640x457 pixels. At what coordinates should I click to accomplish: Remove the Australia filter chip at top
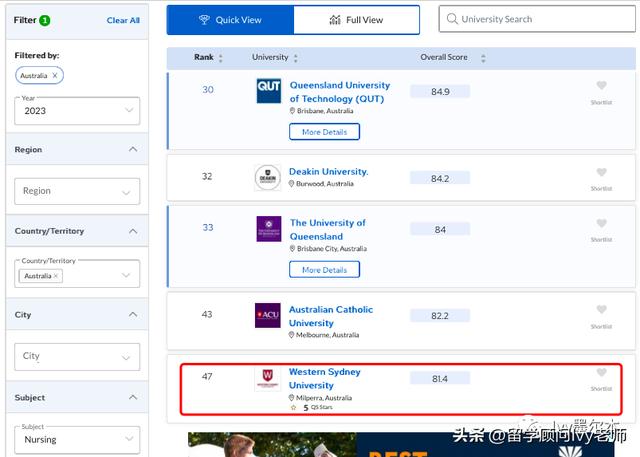click(x=55, y=75)
